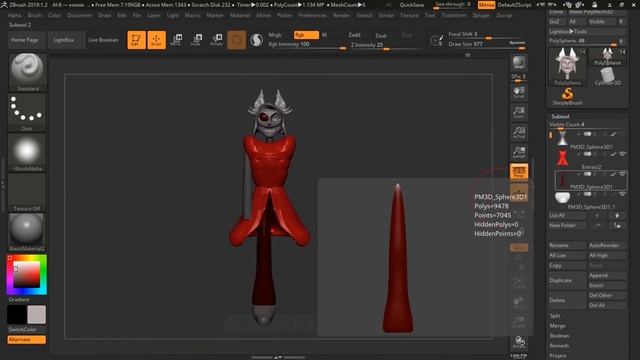Open the Zplugin menu
Viewport: 640px width, 360px height.
pyautogui.click(x=481, y=15)
